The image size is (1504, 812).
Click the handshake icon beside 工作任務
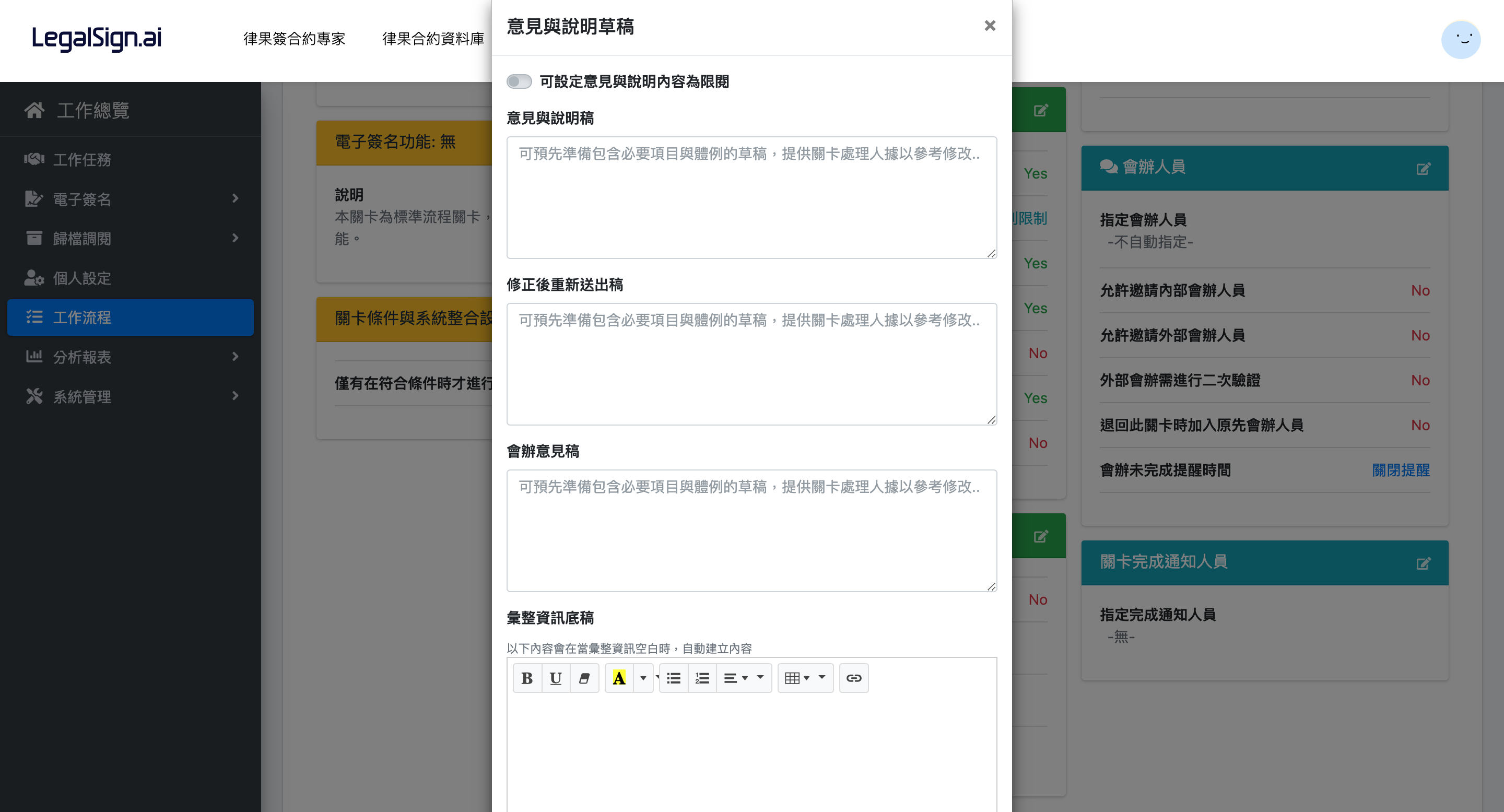(x=34, y=159)
